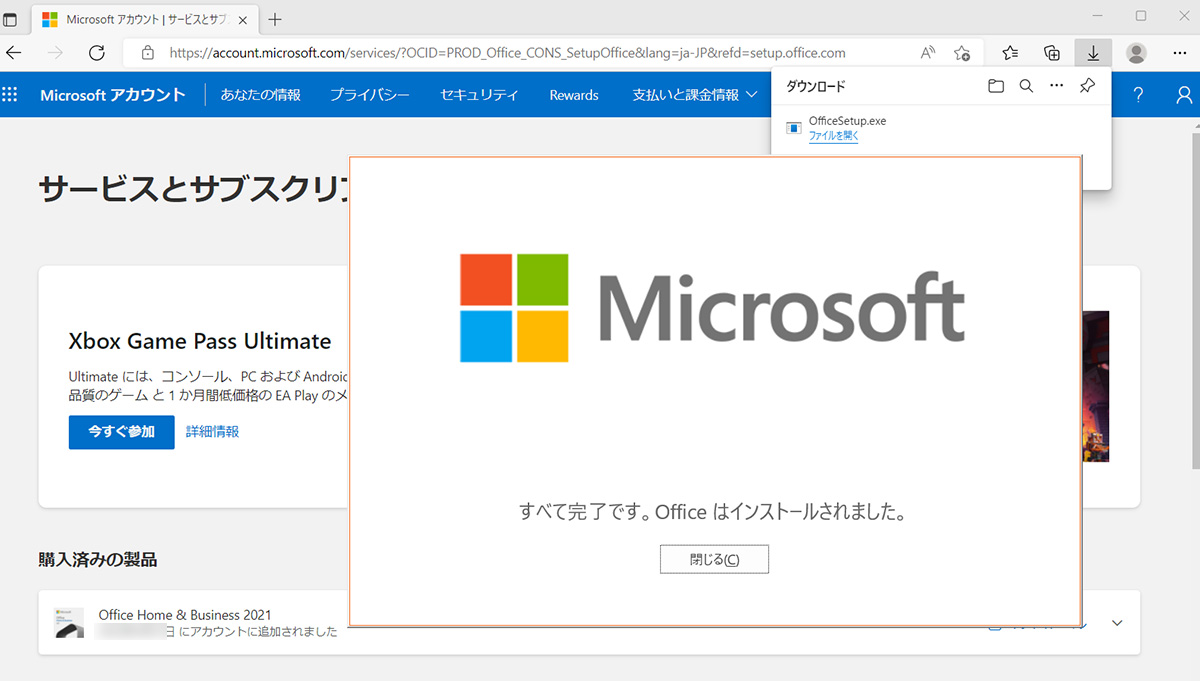1200x681 pixels.
Task: Click the Office Home & Business product thumbnail
Action: pos(69,622)
